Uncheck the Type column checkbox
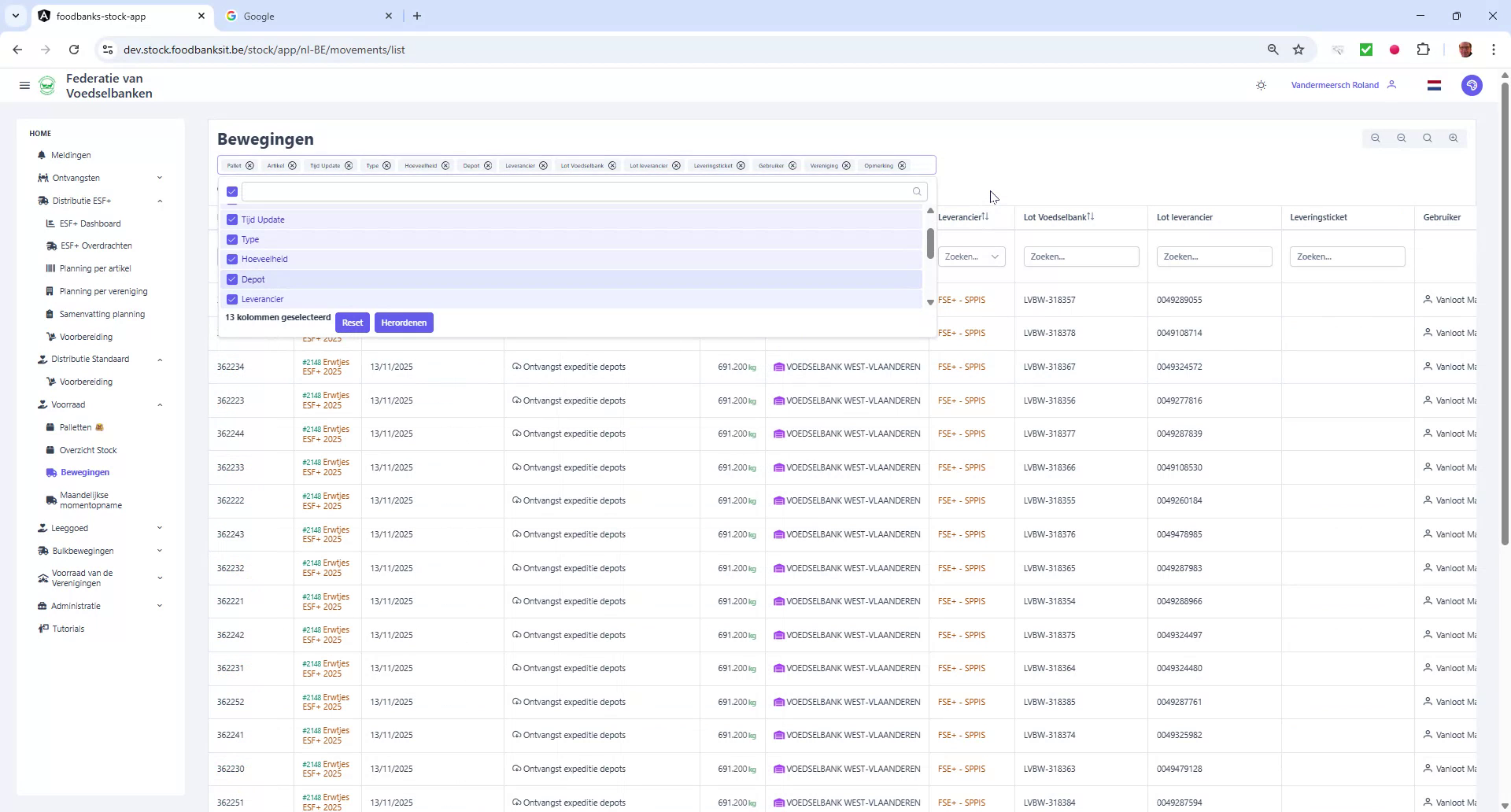This screenshot has width=1511, height=812. coord(231,239)
